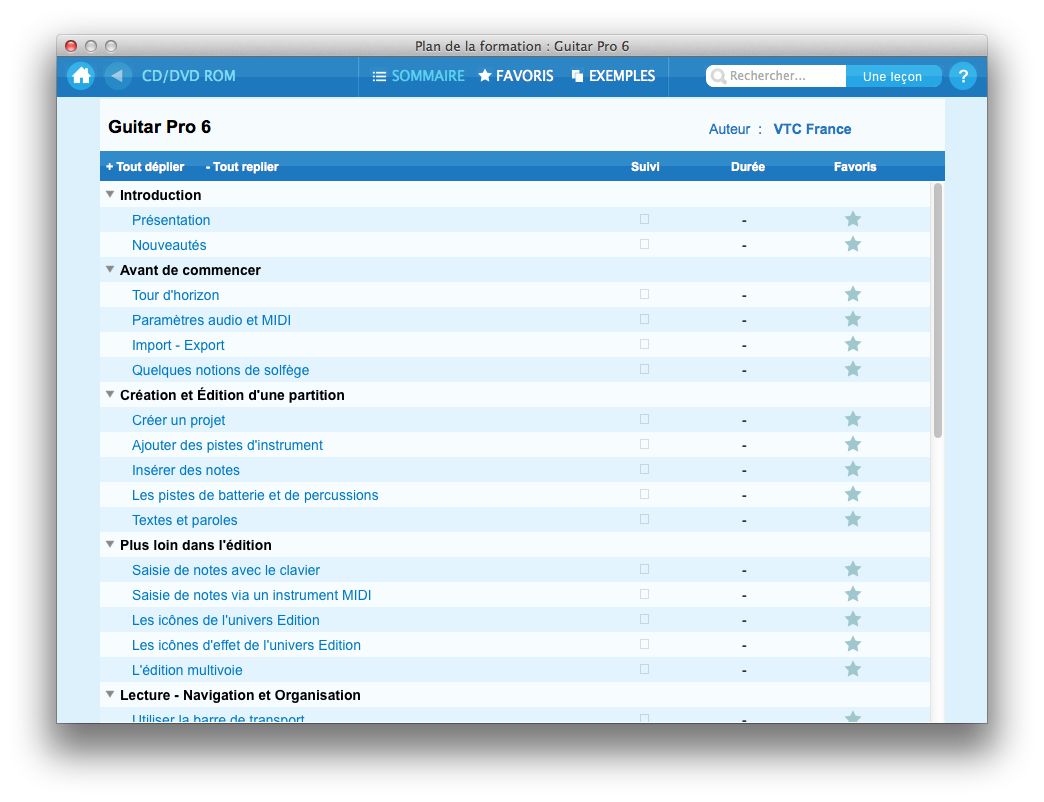
Task: Open the EXEMPLES tab
Action: point(613,76)
